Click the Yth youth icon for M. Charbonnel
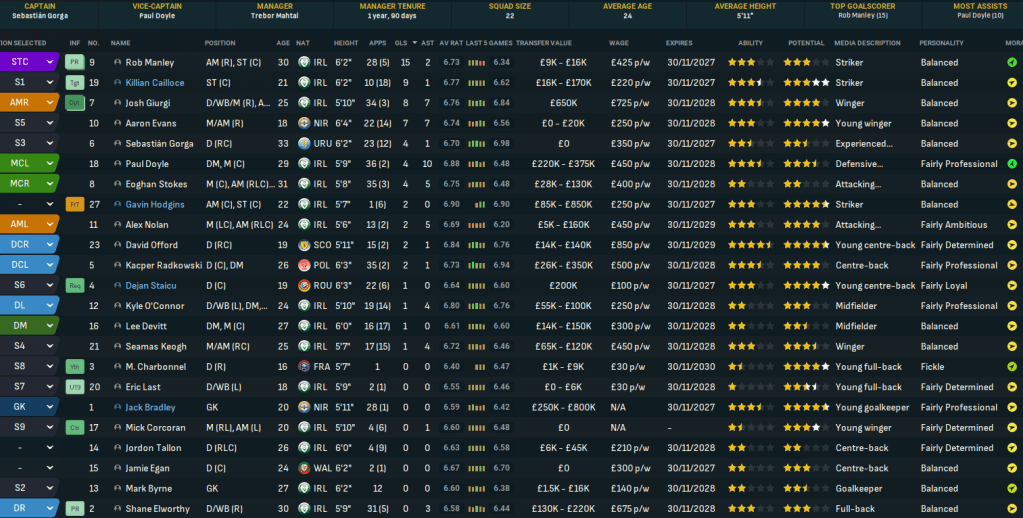The image size is (1023, 518). click(74, 367)
